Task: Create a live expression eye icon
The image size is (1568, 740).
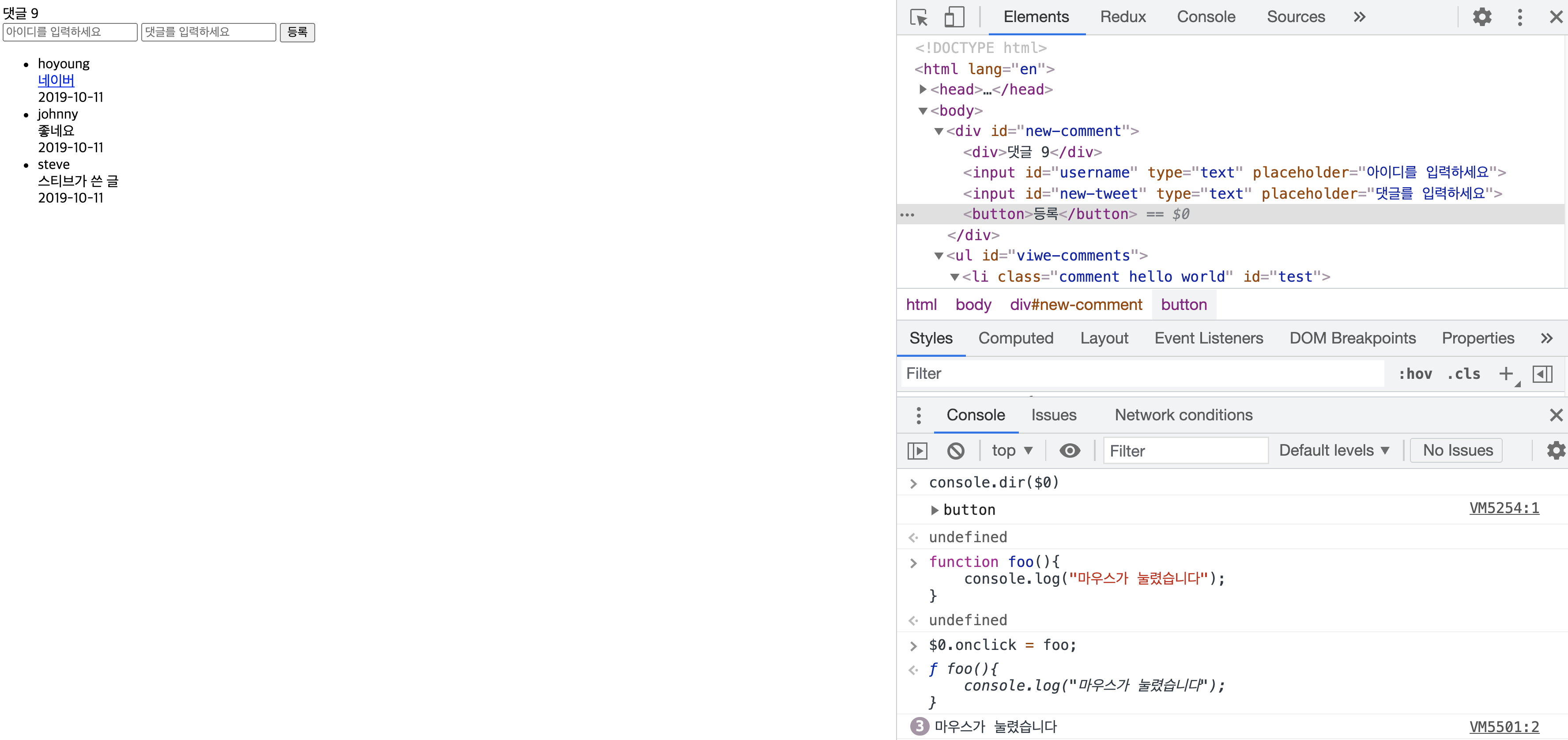Action: pos(1070,451)
